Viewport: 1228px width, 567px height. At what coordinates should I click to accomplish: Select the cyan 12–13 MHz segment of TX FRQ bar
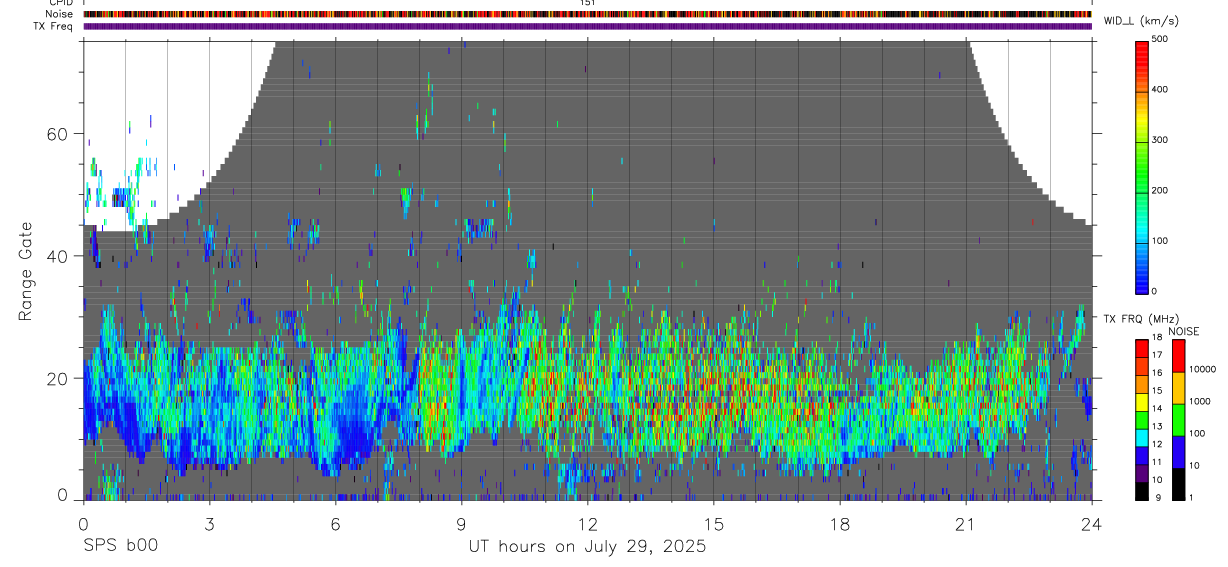[x=1141, y=437]
